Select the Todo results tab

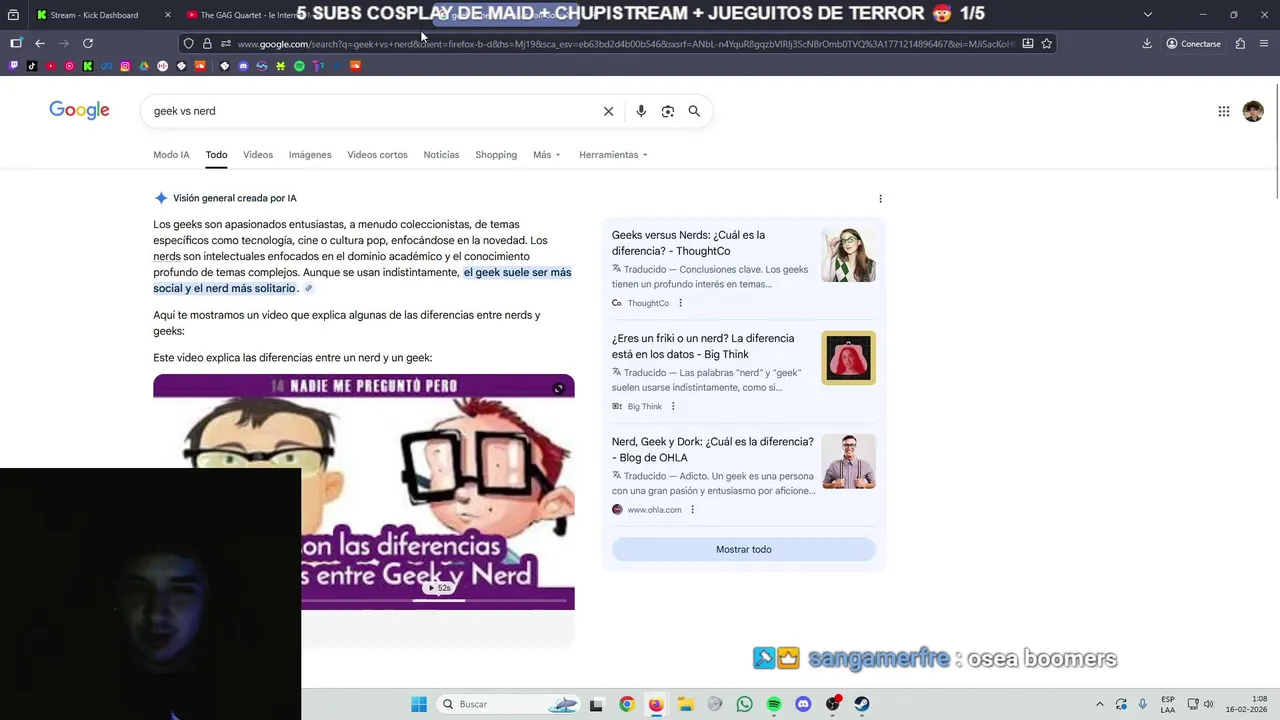pyautogui.click(x=216, y=155)
